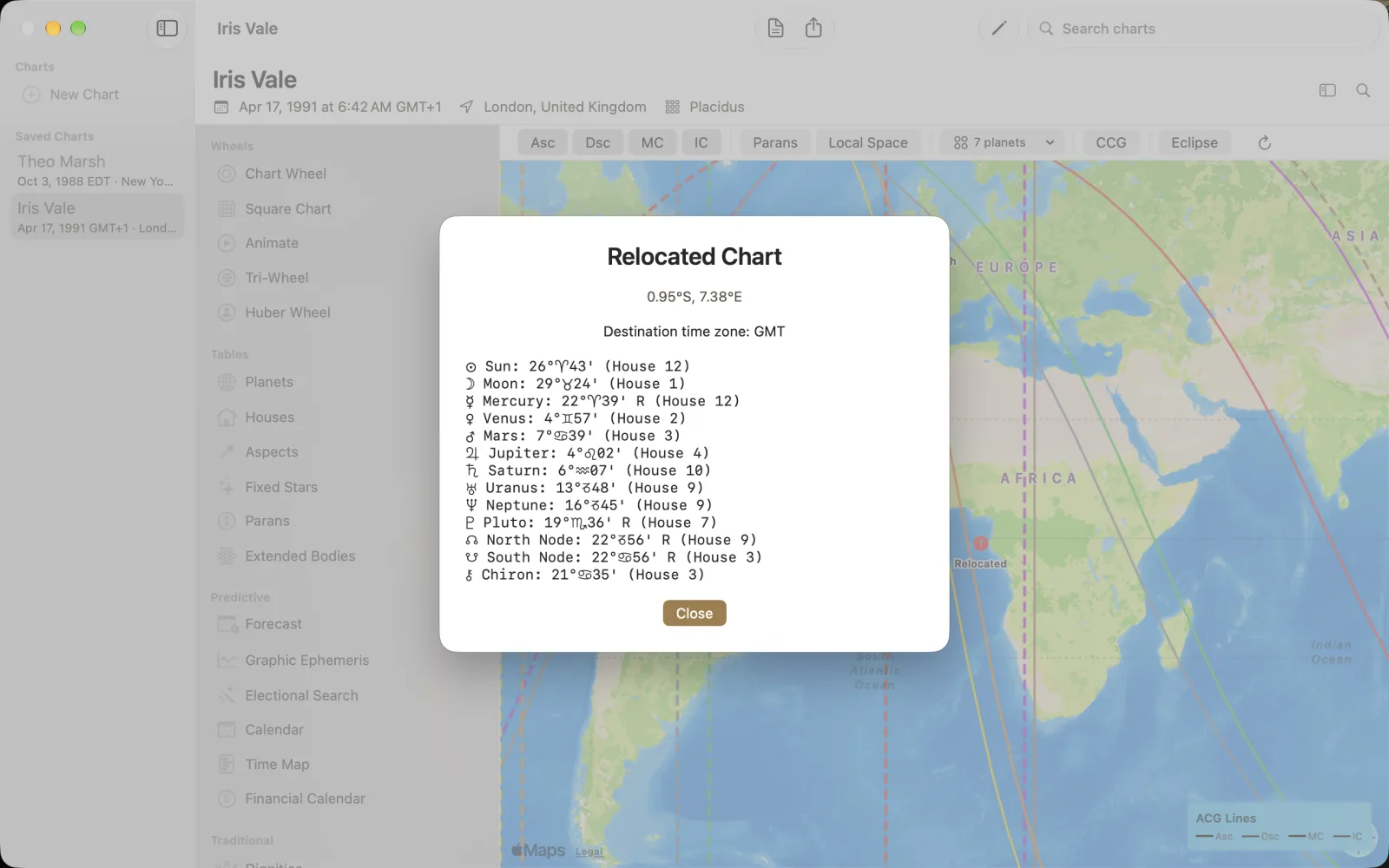
Task: Click the Graphic Ephemeris chart icon
Action: 227,661
